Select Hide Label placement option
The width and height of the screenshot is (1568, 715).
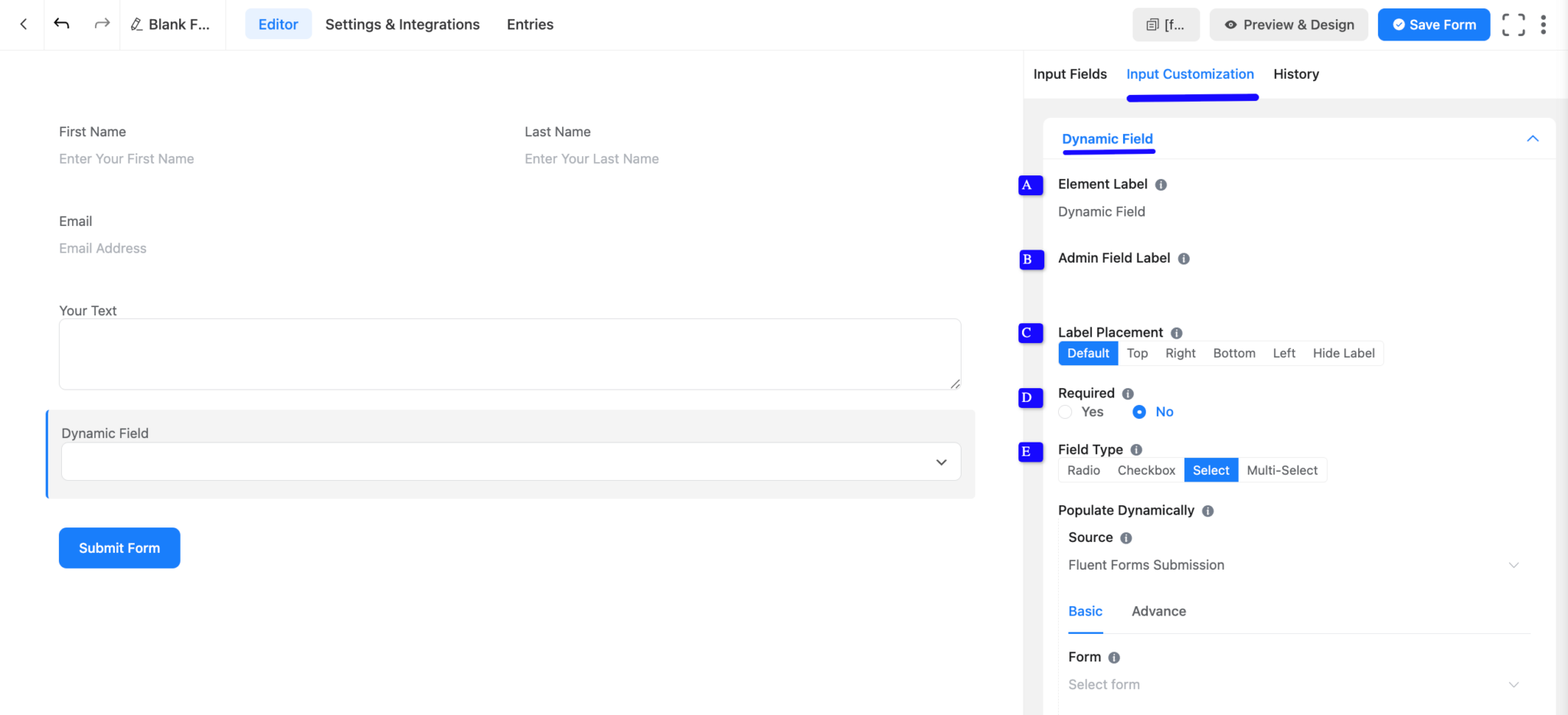pyautogui.click(x=1343, y=353)
